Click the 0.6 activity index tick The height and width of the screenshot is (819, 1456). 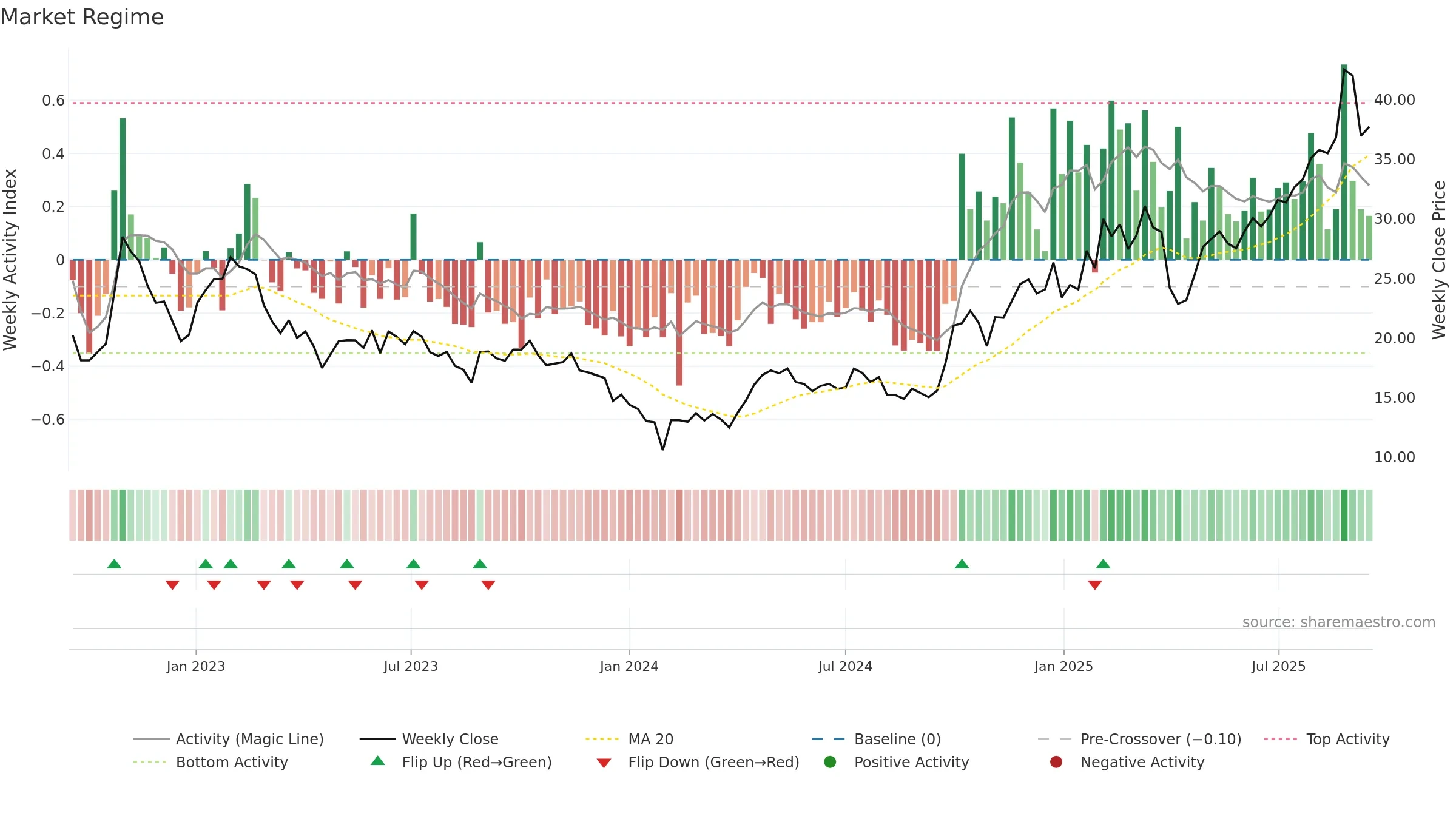click(x=53, y=101)
